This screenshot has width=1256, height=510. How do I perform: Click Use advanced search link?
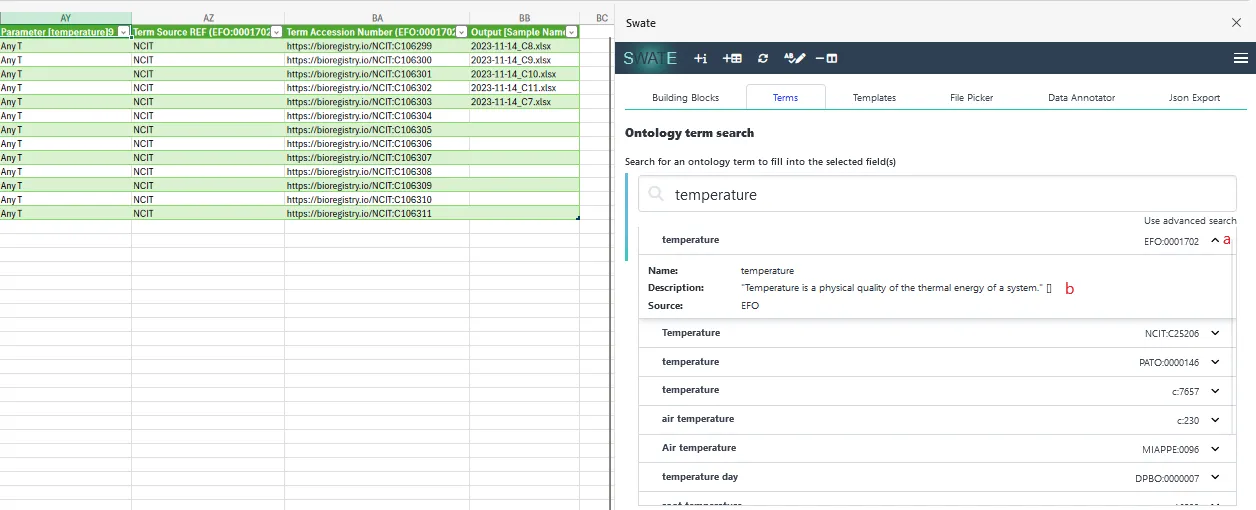click(1190, 221)
